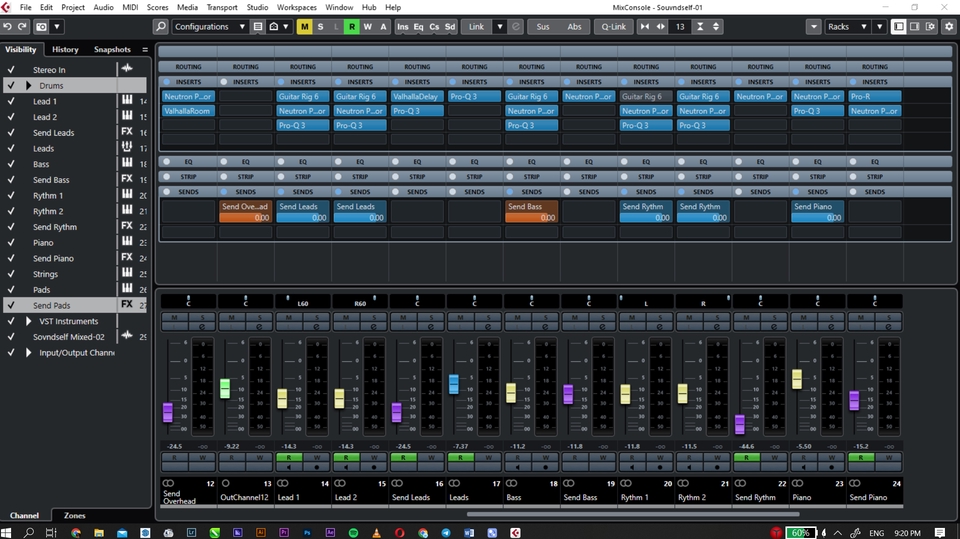Open the channel visibility agents dropdown

[x=279, y=26]
